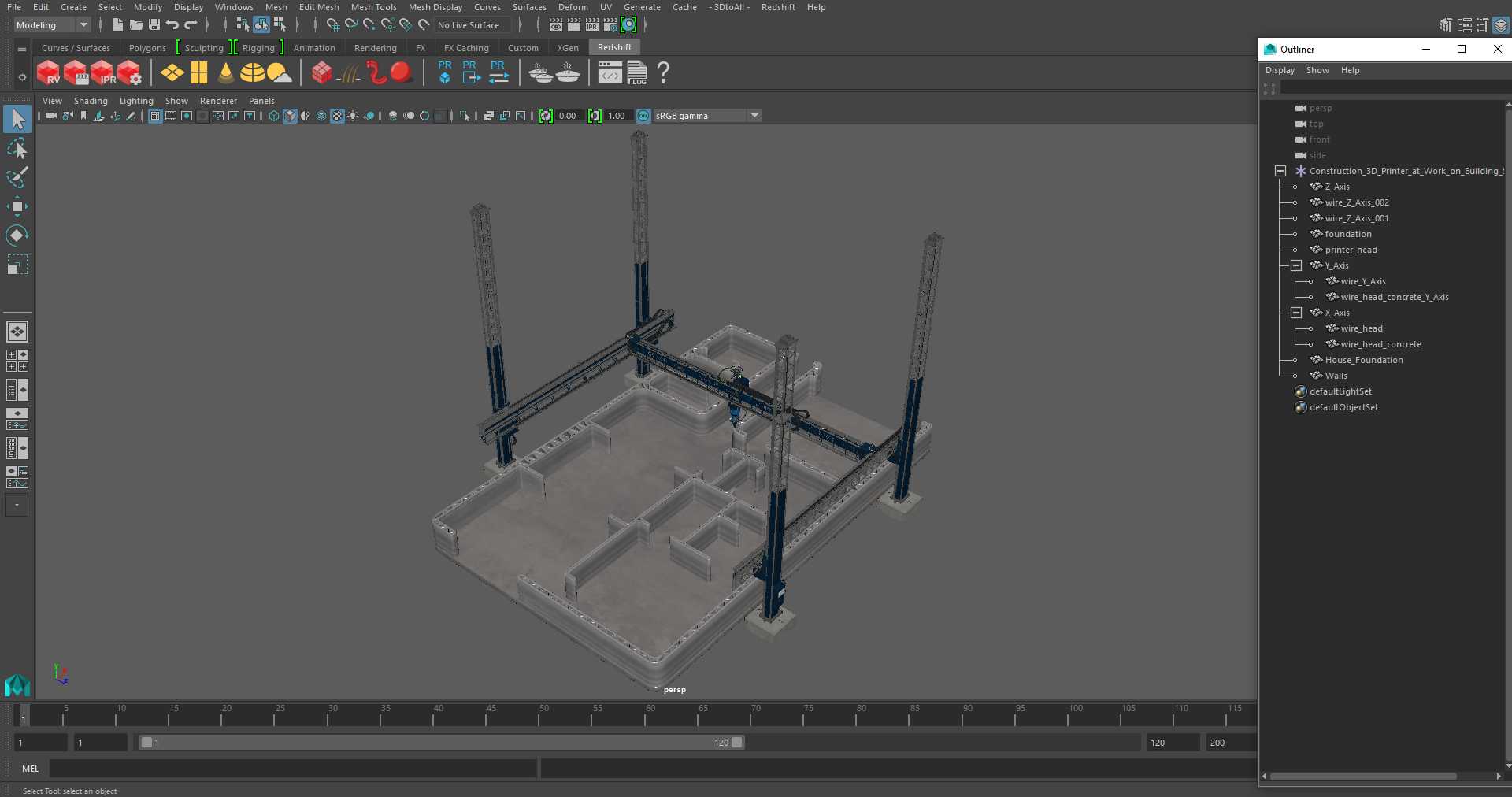Create Redshift sun and sky light
The image size is (1512, 797).
(x=279, y=73)
